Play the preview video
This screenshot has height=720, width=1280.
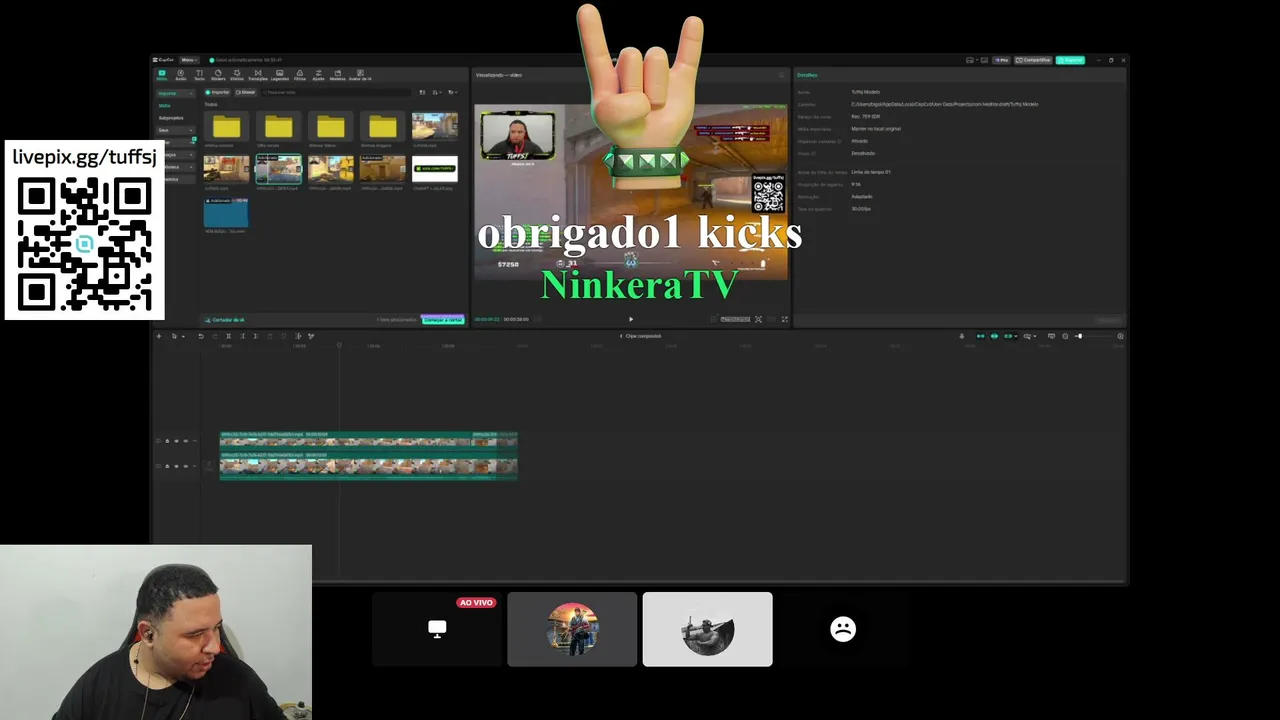[x=630, y=319]
